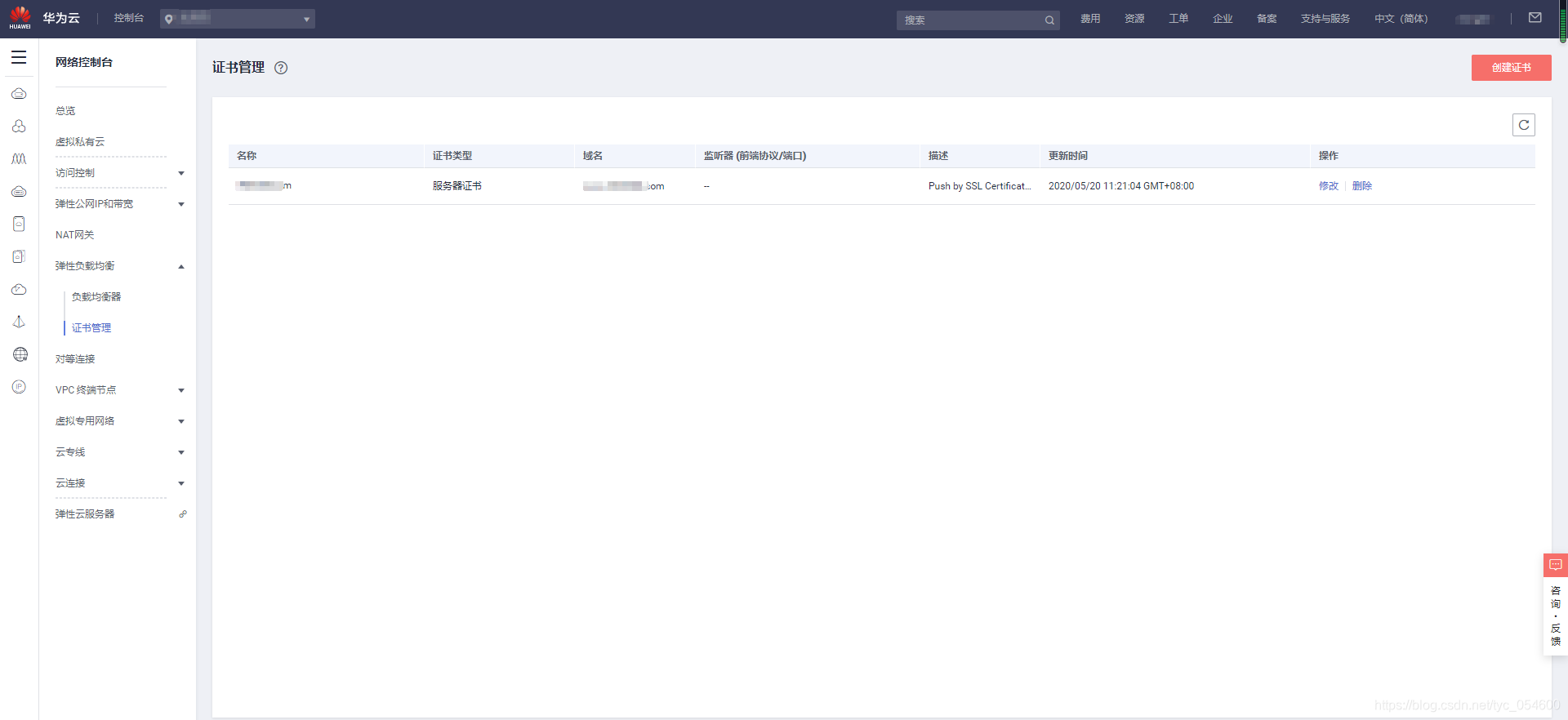Click the magnifier search icon
The height and width of the screenshot is (720, 1568).
1049,20
